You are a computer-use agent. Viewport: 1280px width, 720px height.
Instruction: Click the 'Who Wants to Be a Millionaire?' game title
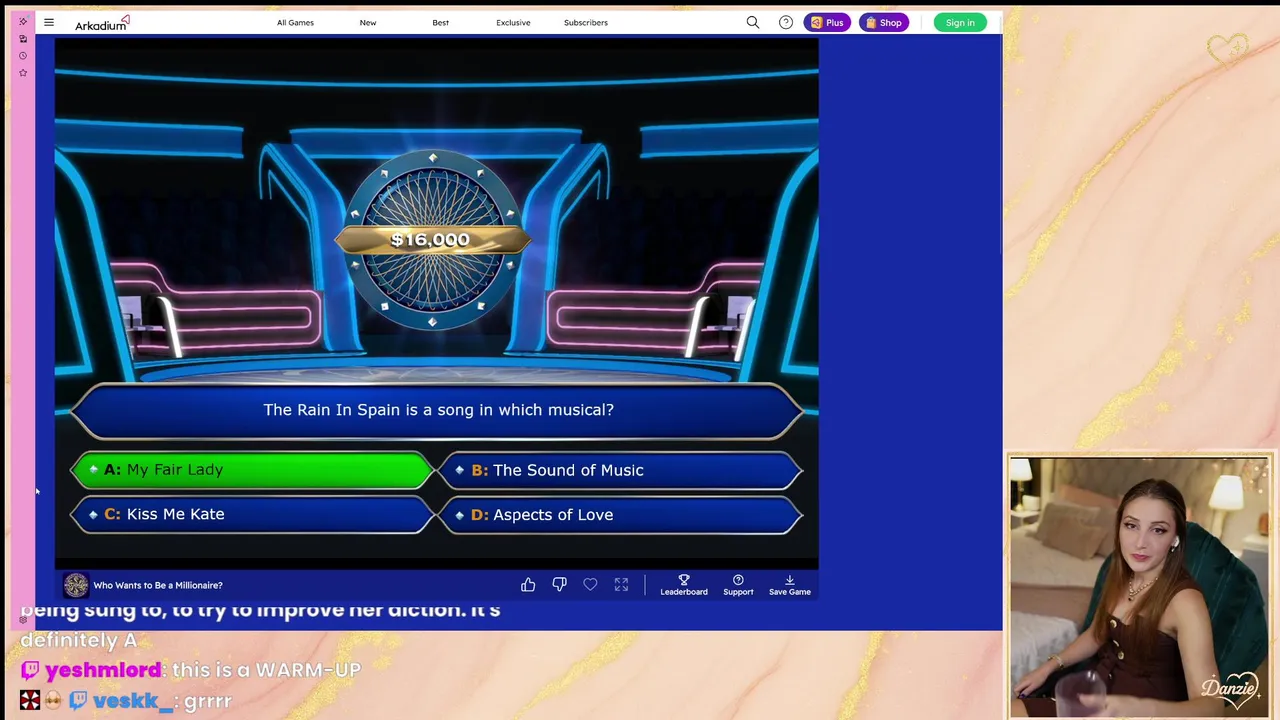coord(158,585)
